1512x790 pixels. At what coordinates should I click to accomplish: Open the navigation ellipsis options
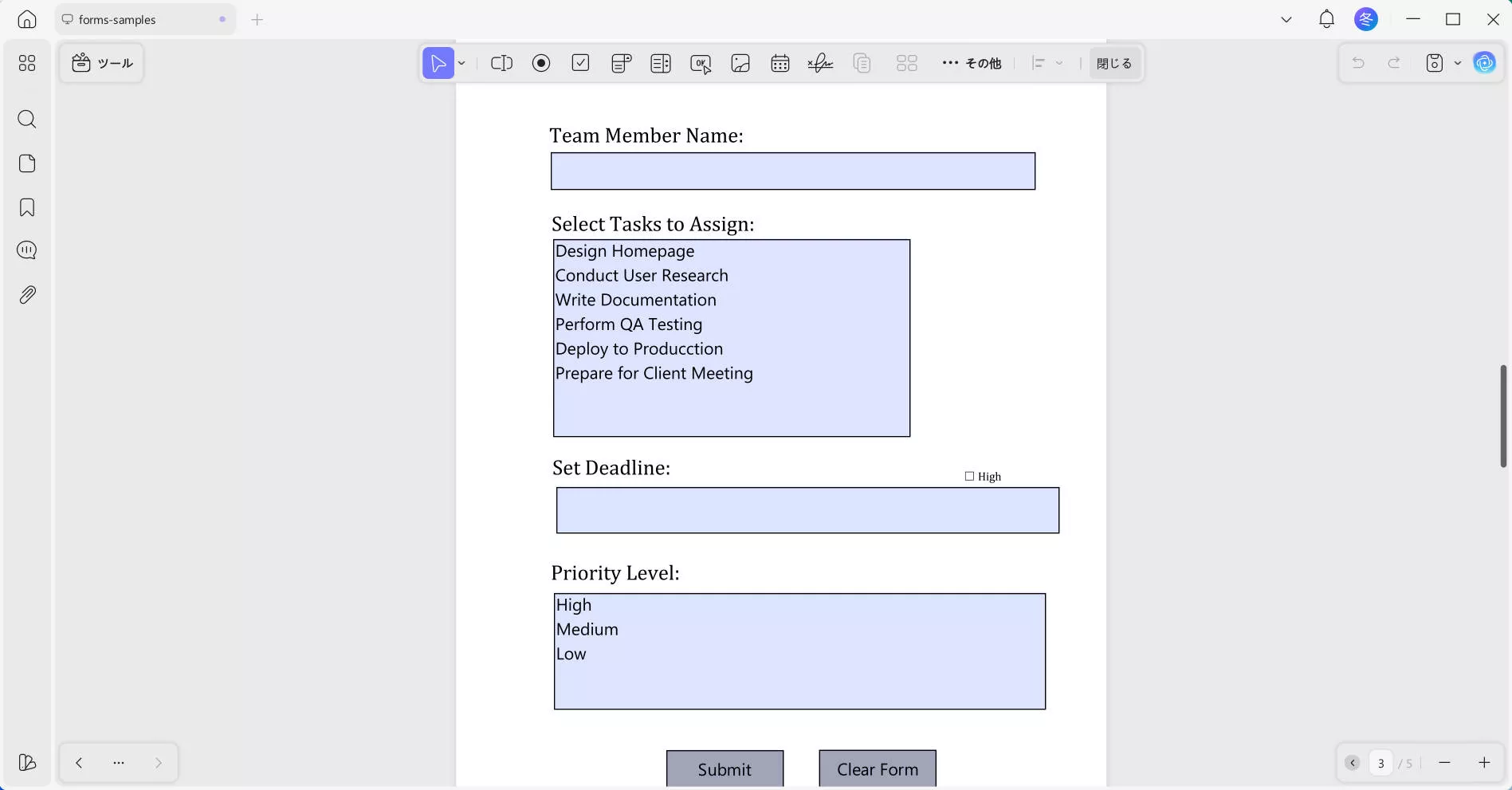[119, 763]
